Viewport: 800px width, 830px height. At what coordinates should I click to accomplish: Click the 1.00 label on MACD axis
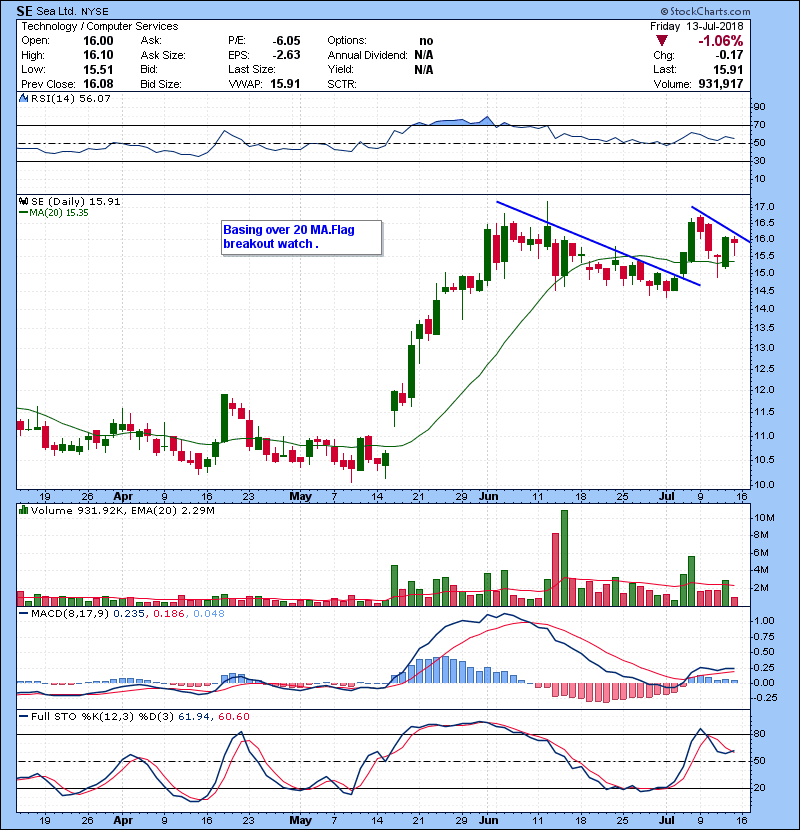[x=764, y=620]
